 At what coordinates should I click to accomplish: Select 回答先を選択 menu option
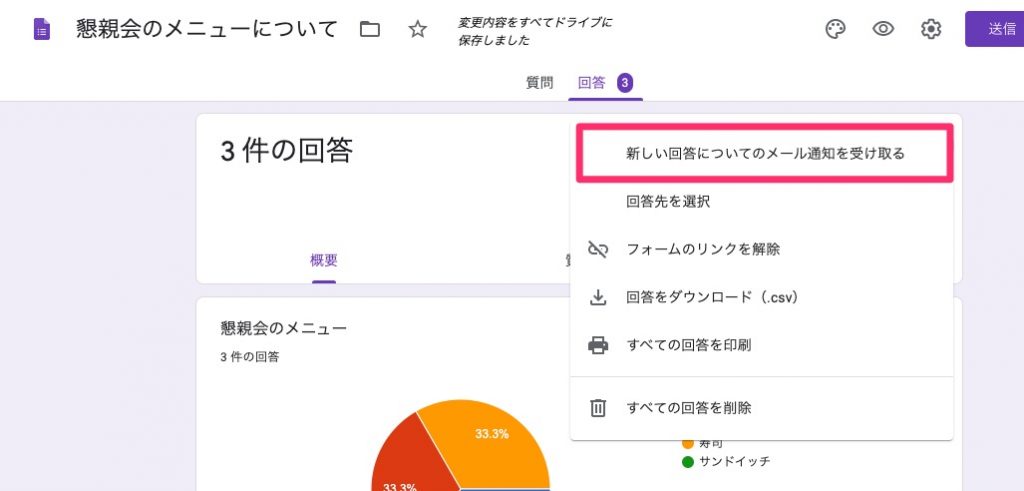[667, 201]
